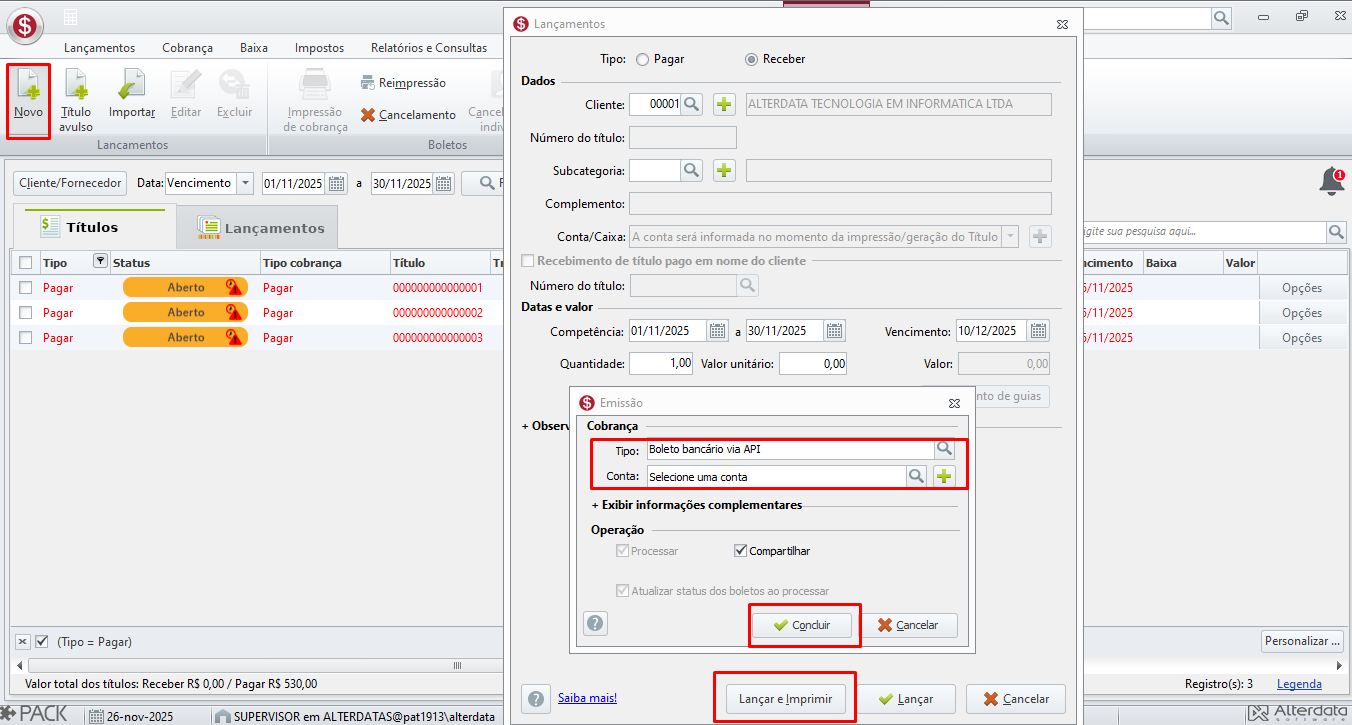This screenshot has width=1352, height=725.
Task: Tick checkbox for title 000000000000001 row
Action: click(25, 288)
